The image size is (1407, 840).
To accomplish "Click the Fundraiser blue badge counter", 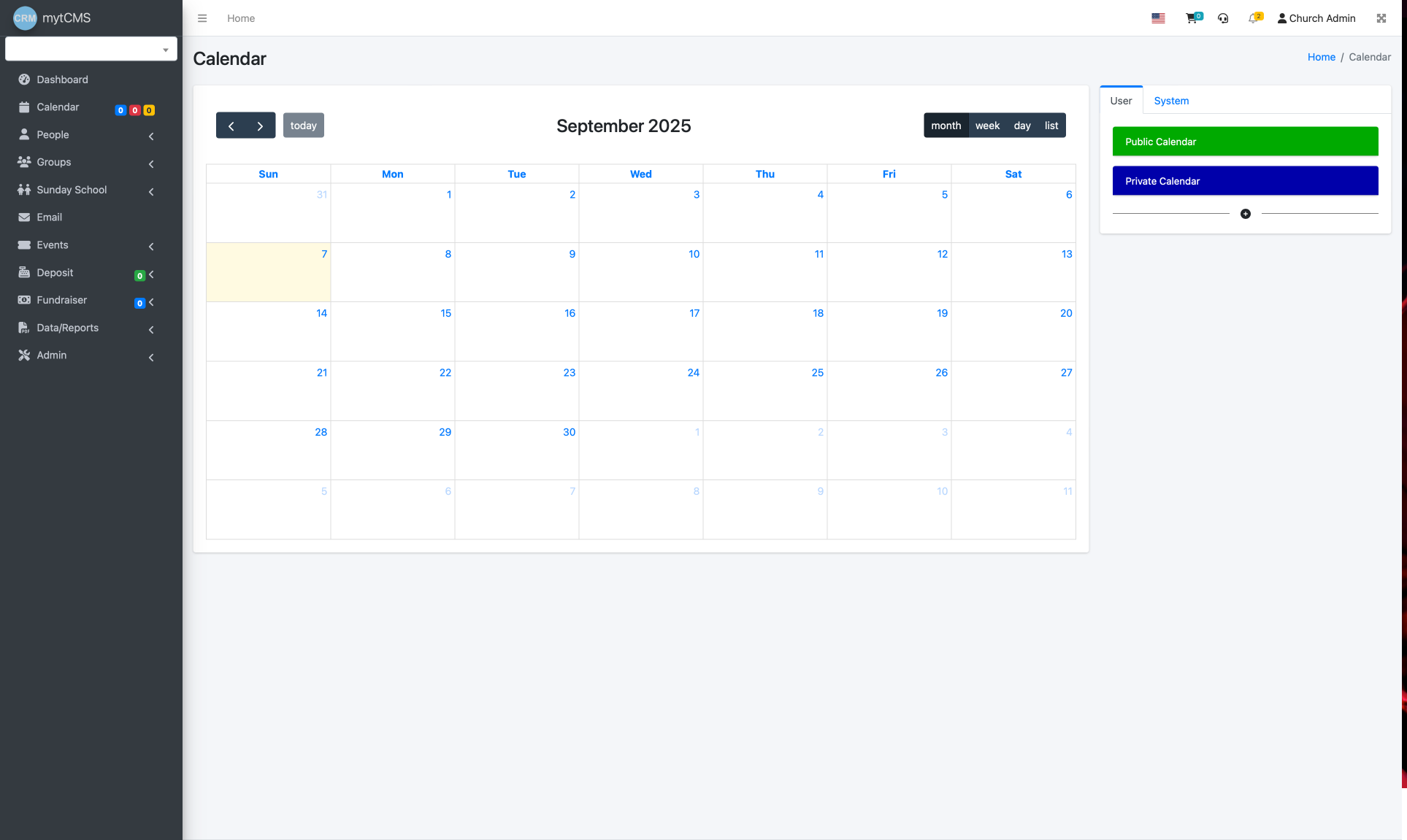I will [x=139, y=304].
